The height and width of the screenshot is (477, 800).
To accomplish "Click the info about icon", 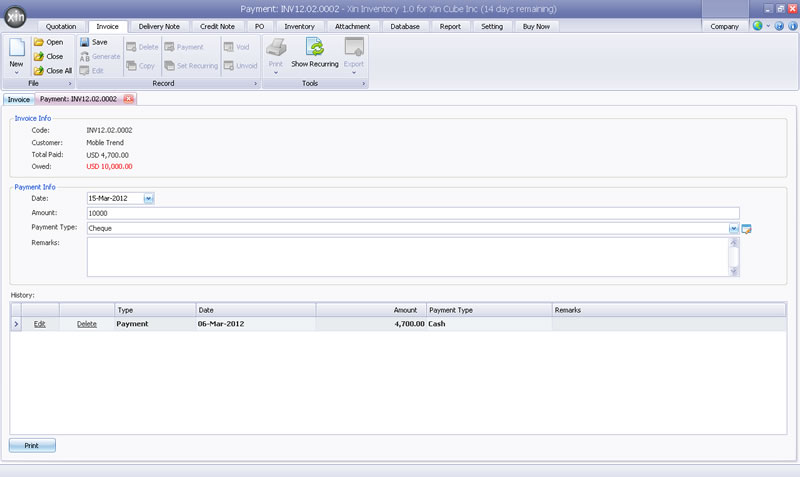I will pyautogui.click(x=793, y=26).
